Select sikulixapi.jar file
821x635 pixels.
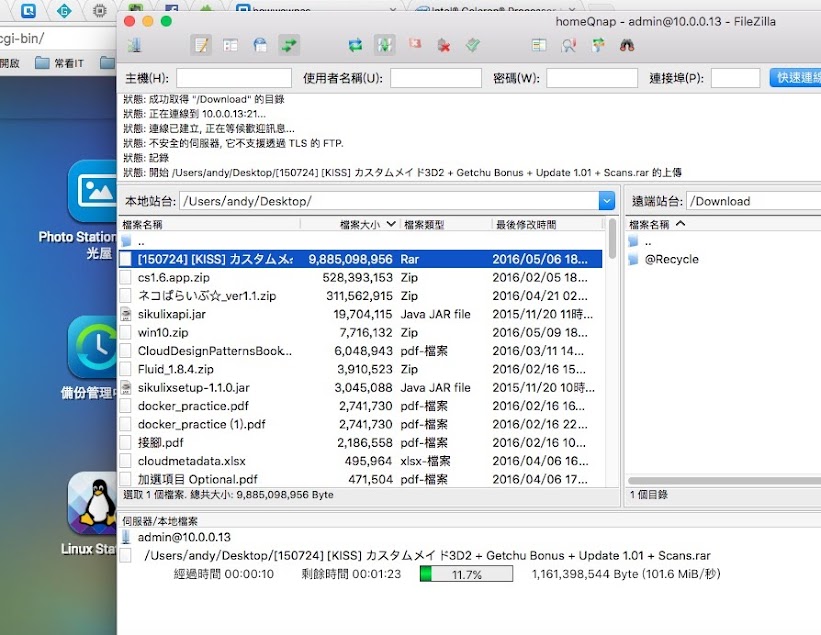tap(361, 314)
